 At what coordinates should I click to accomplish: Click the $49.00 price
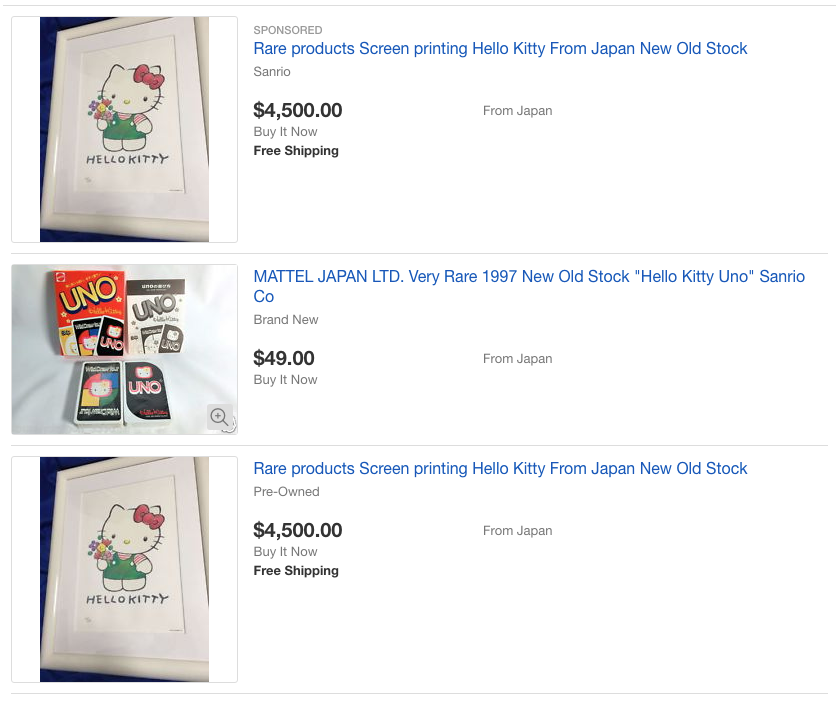[284, 358]
